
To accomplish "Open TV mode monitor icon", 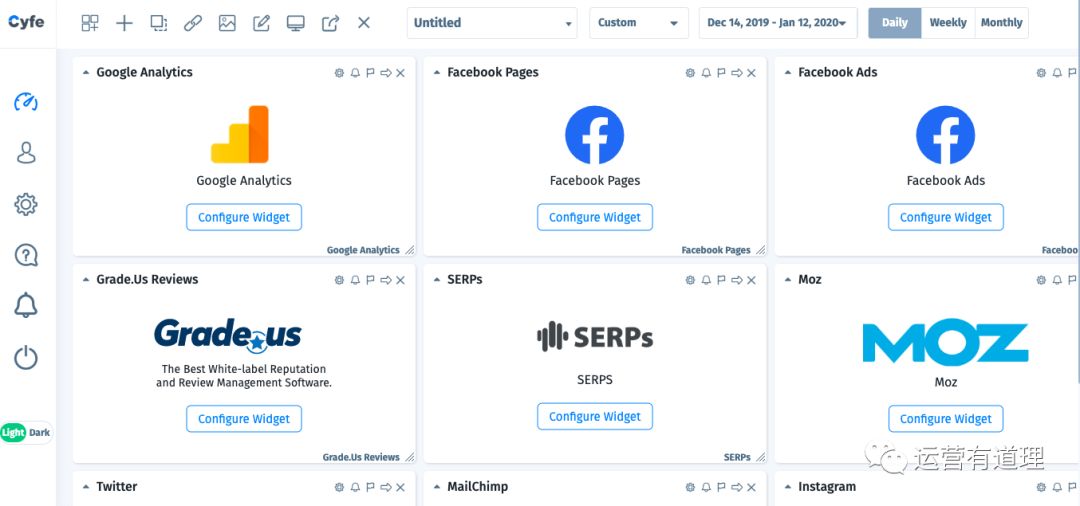I will pyautogui.click(x=295, y=23).
